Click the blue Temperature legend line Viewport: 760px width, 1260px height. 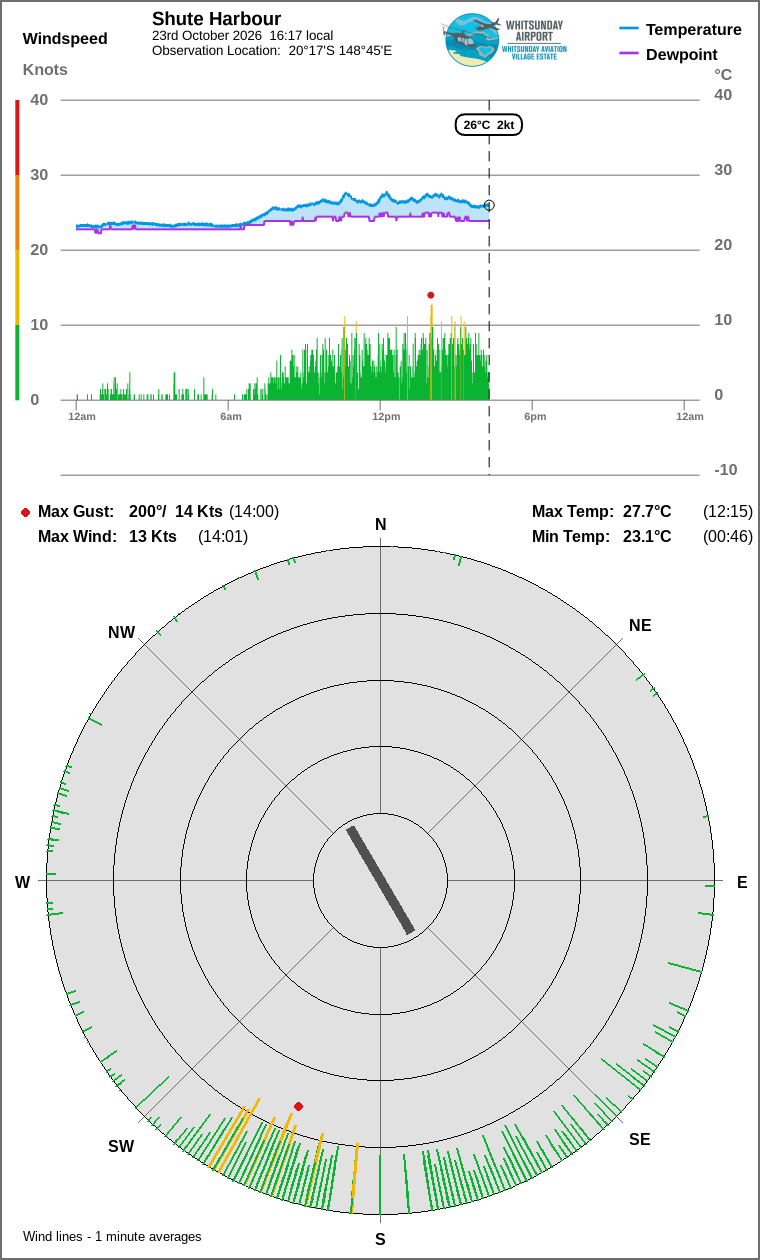(x=629, y=30)
